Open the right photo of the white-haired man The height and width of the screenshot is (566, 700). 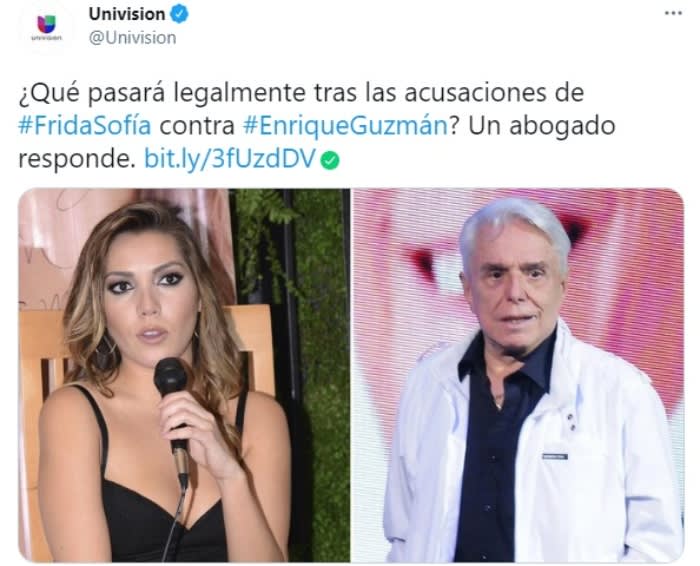point(518,375)
